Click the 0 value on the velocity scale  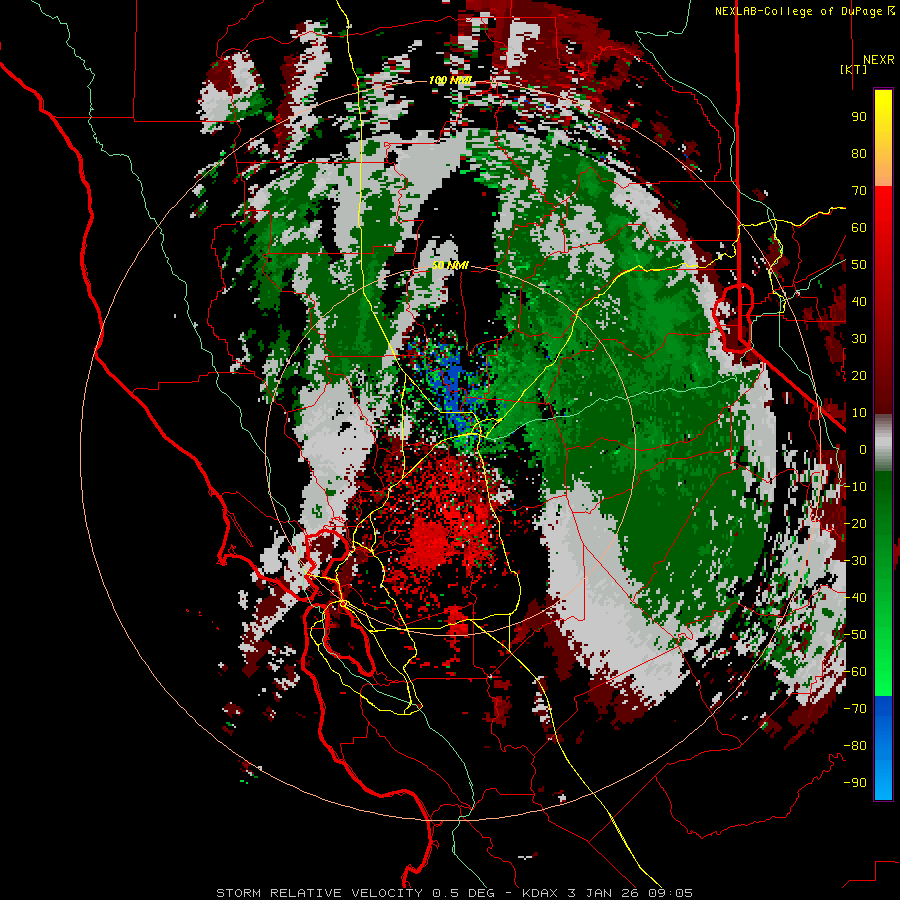pos(863,449)
